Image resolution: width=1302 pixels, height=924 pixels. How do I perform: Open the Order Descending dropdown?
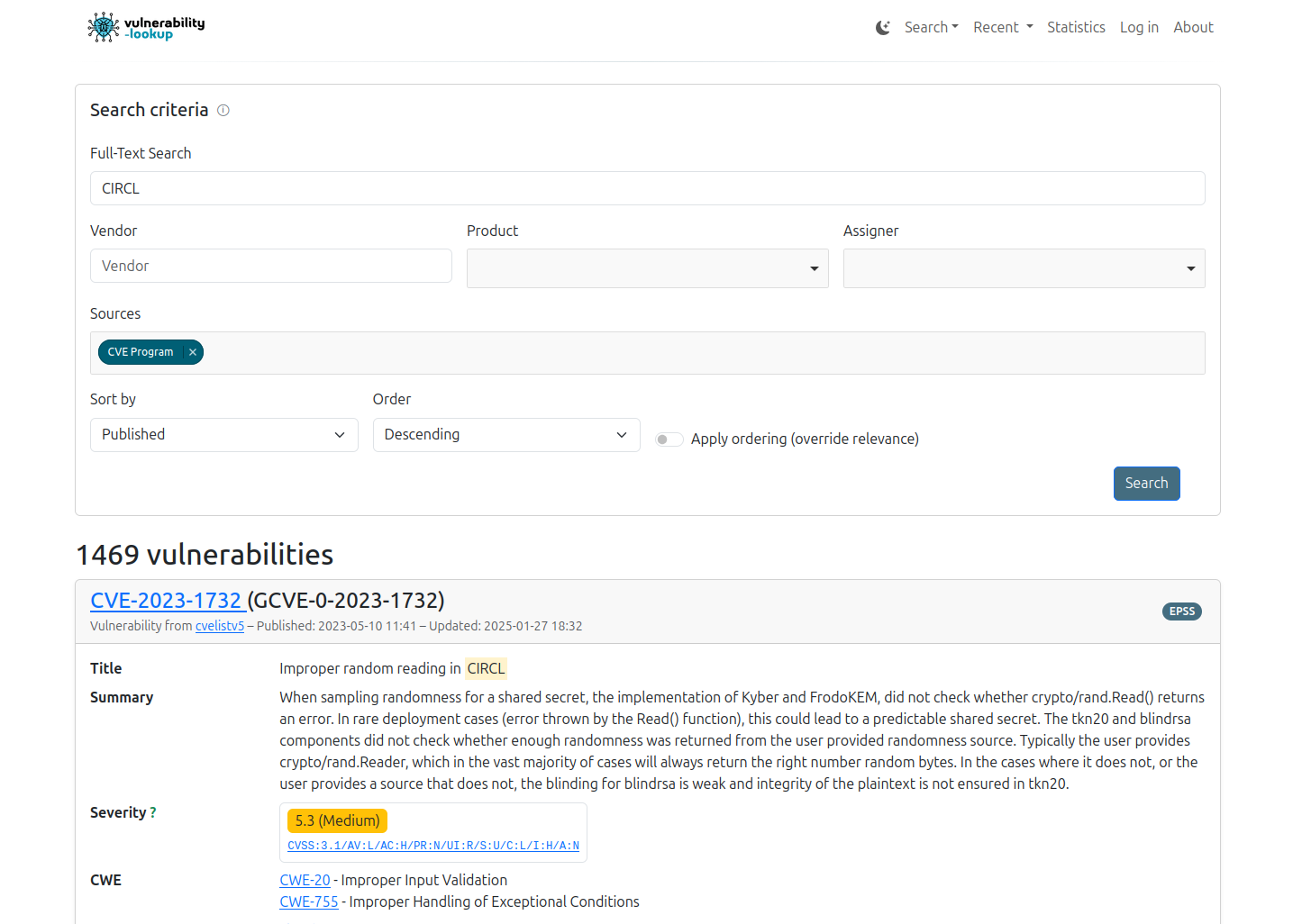(x=505, y=434)
